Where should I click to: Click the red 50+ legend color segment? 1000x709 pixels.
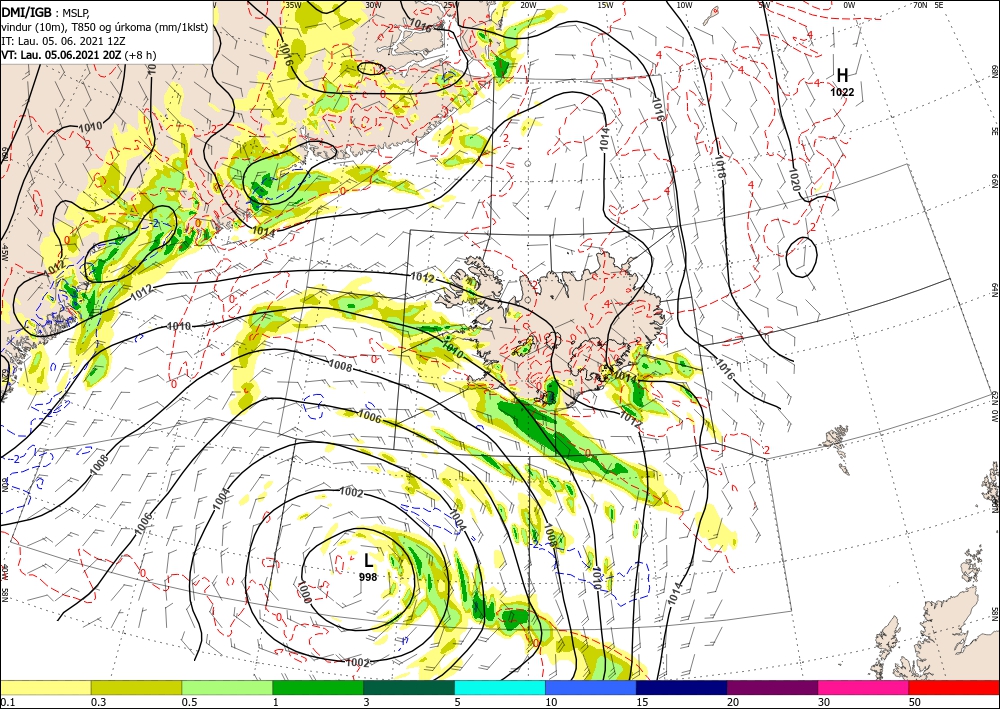[954, 687]
